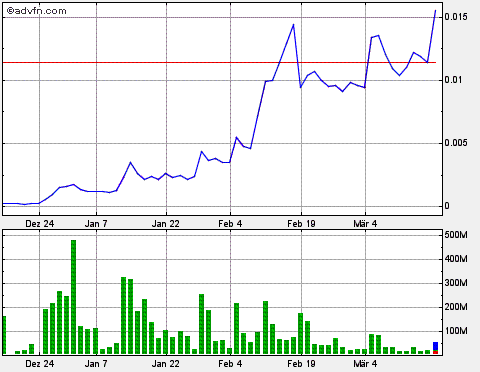Click the red horizontal reference line
This screenshot has width=480, height=372.
tap(219, 62)
